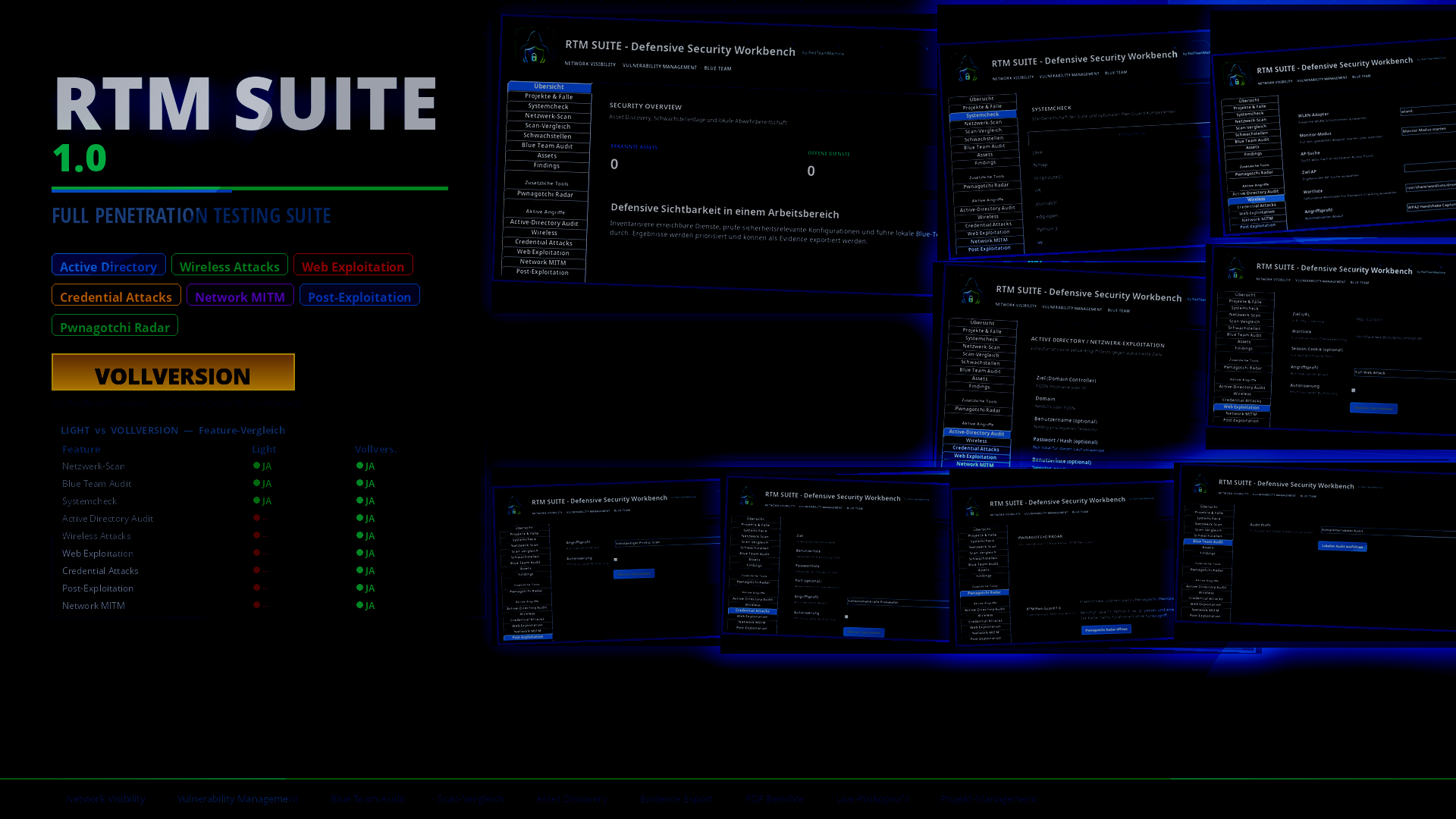Click the 'Active Directory' feature badge
The width and height of the screenshot is (1456, 819).
pos(108,265)
